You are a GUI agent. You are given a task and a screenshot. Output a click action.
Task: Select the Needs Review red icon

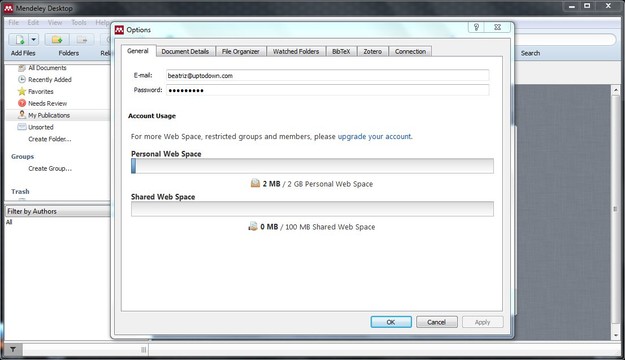(x=22, y=103)
